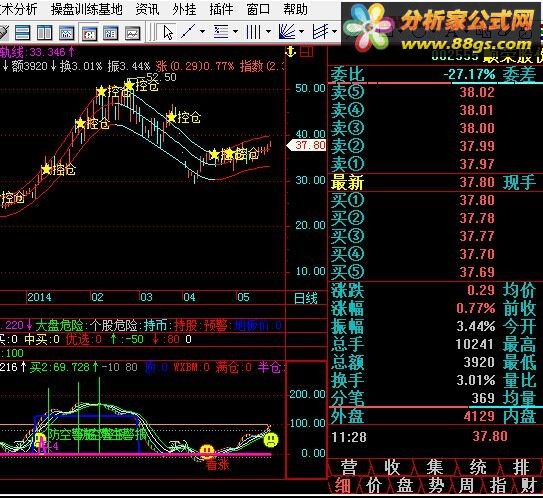Open the 势 tab at bottom right
This screenshot has width=543, height=498.
click(436, 485)
